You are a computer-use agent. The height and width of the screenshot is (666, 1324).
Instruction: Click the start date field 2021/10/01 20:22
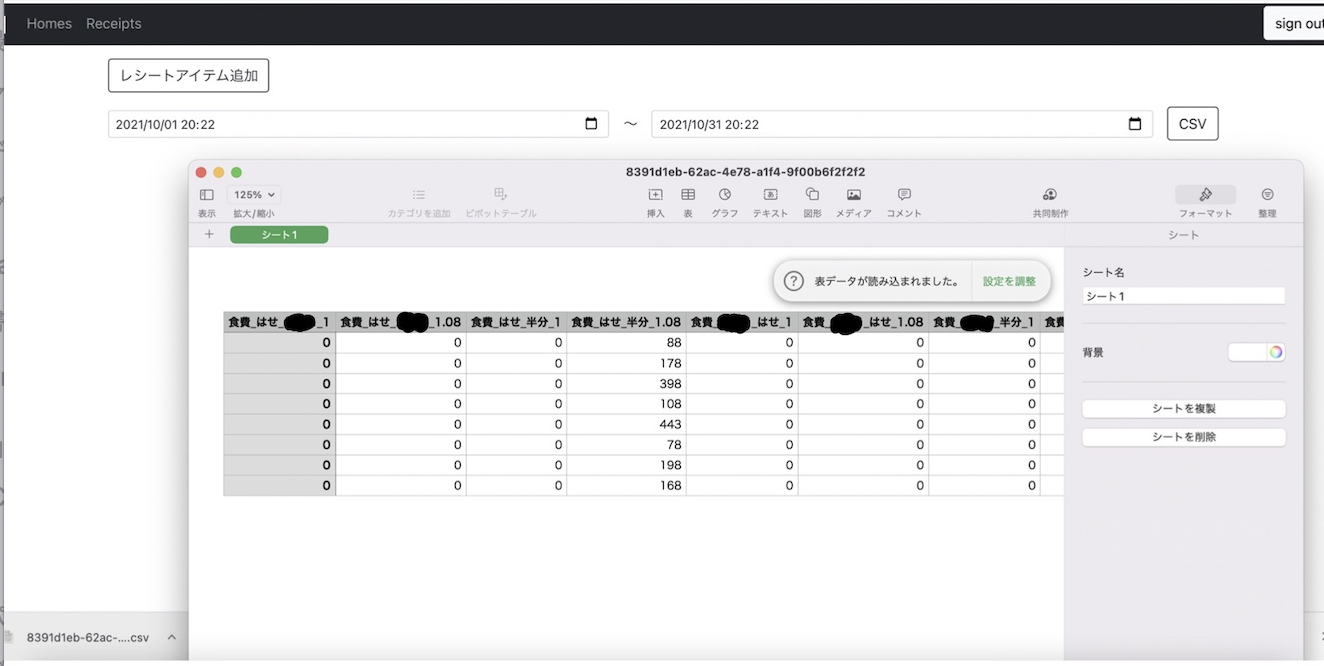pyautogui.click(x=358, y=124)
